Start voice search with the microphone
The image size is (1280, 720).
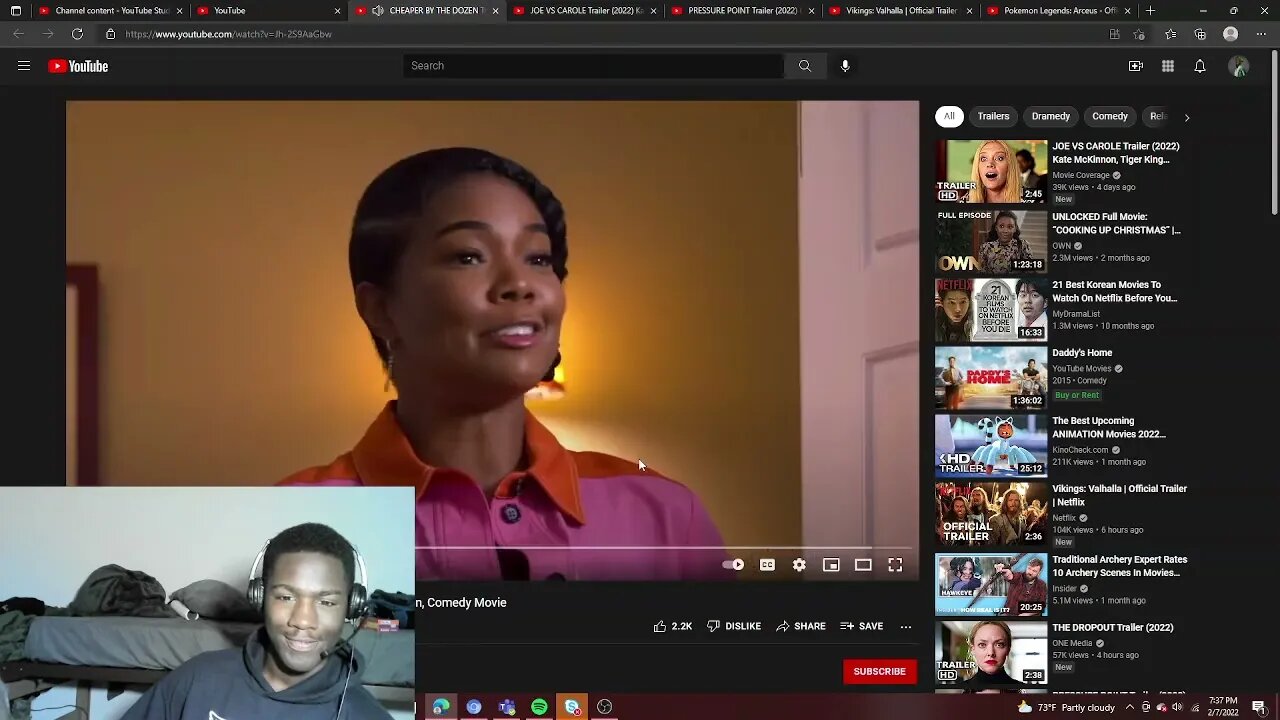pos(845,66)
